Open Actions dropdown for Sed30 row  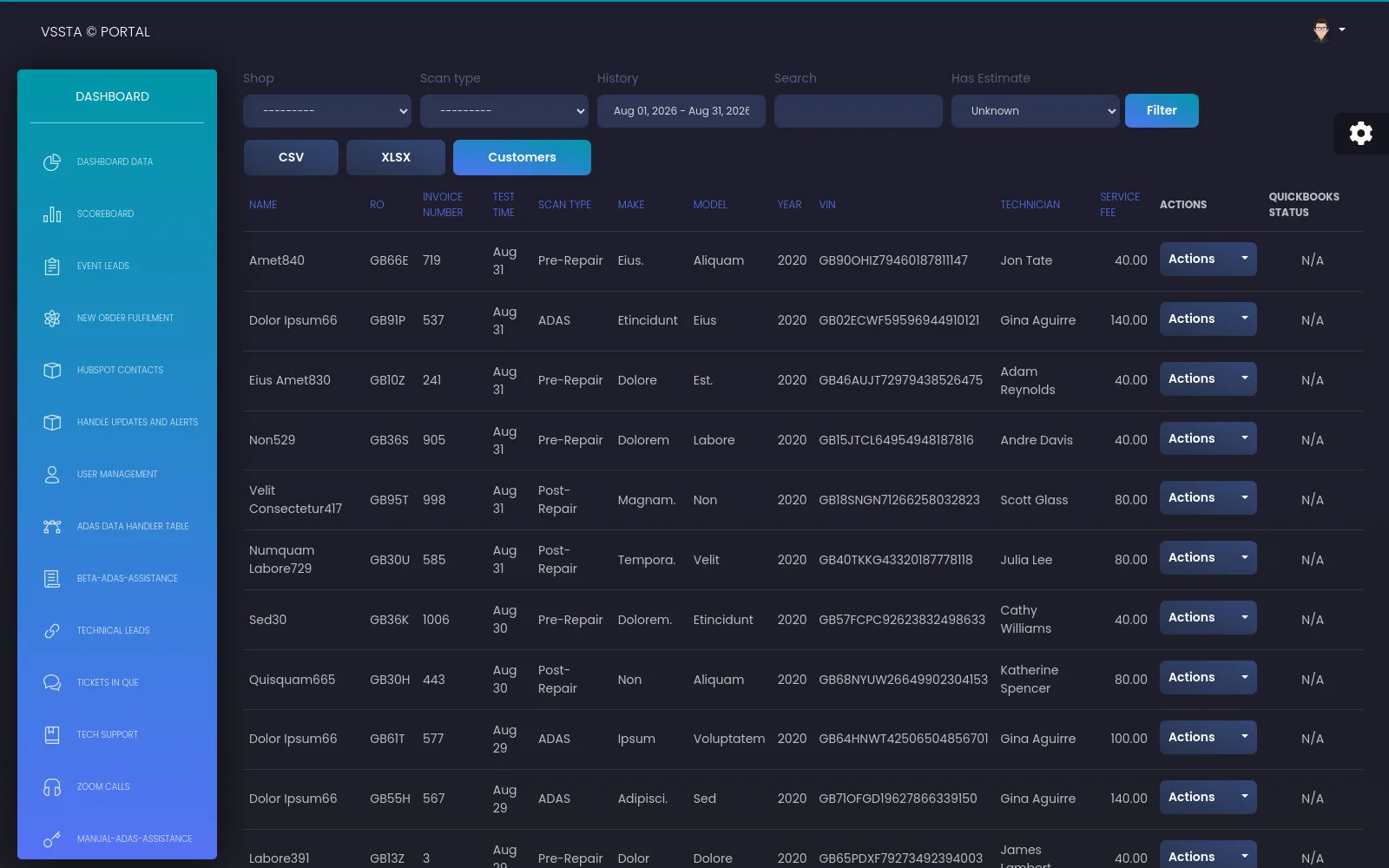[1208, 618]
